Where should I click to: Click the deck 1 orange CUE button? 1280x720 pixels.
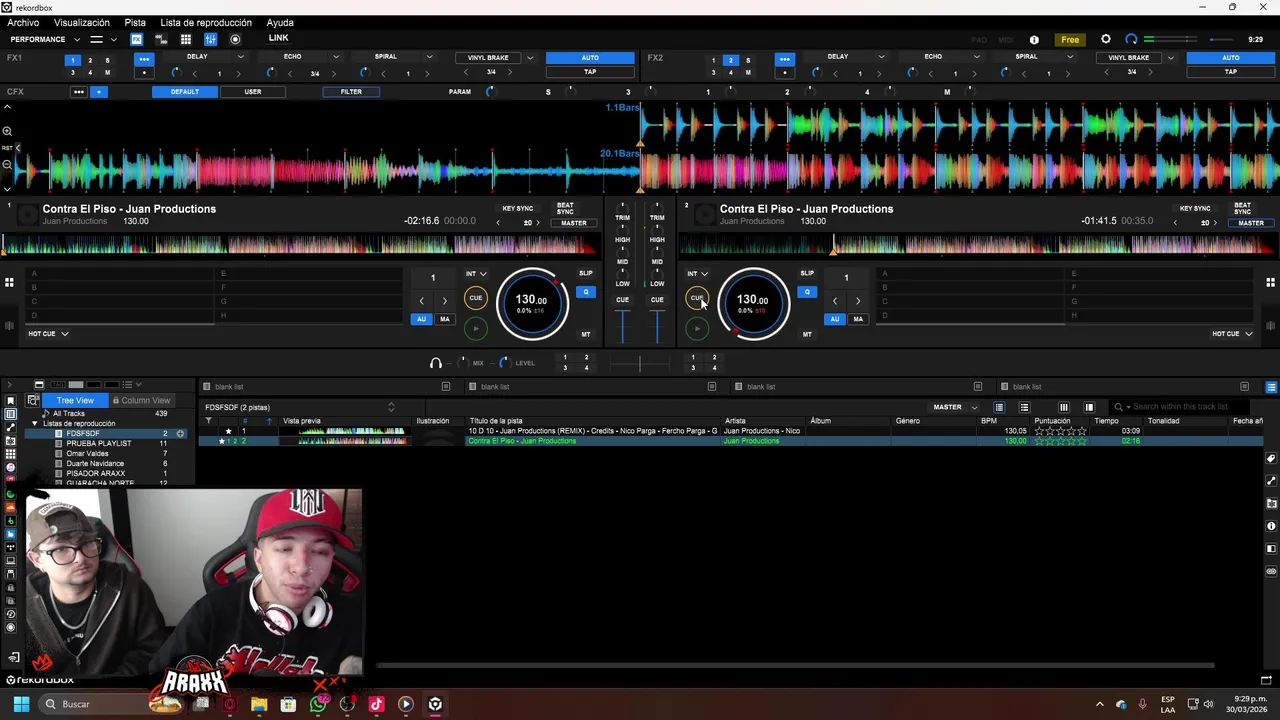pyautogui.click(x=476, y=298)
